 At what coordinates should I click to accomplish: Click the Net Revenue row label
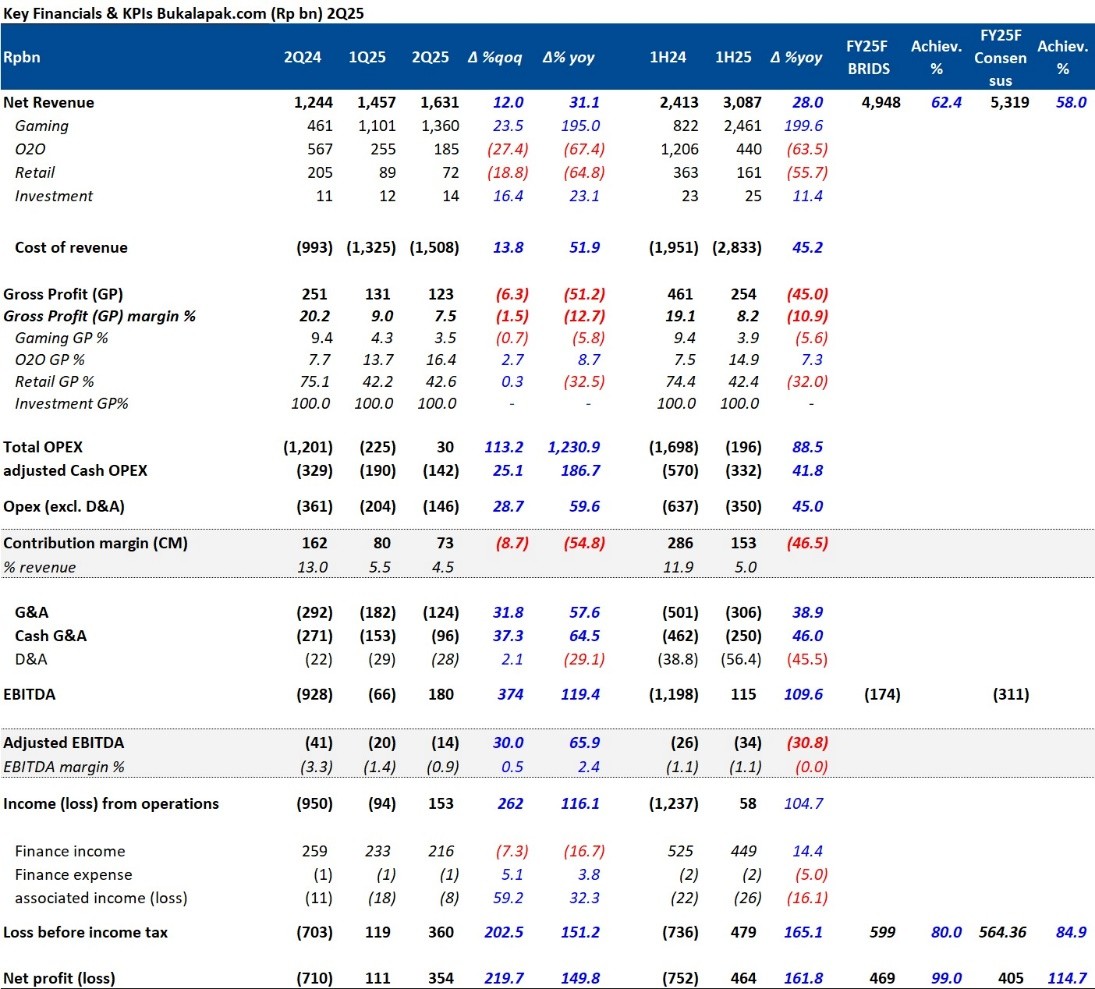[49, 102]
